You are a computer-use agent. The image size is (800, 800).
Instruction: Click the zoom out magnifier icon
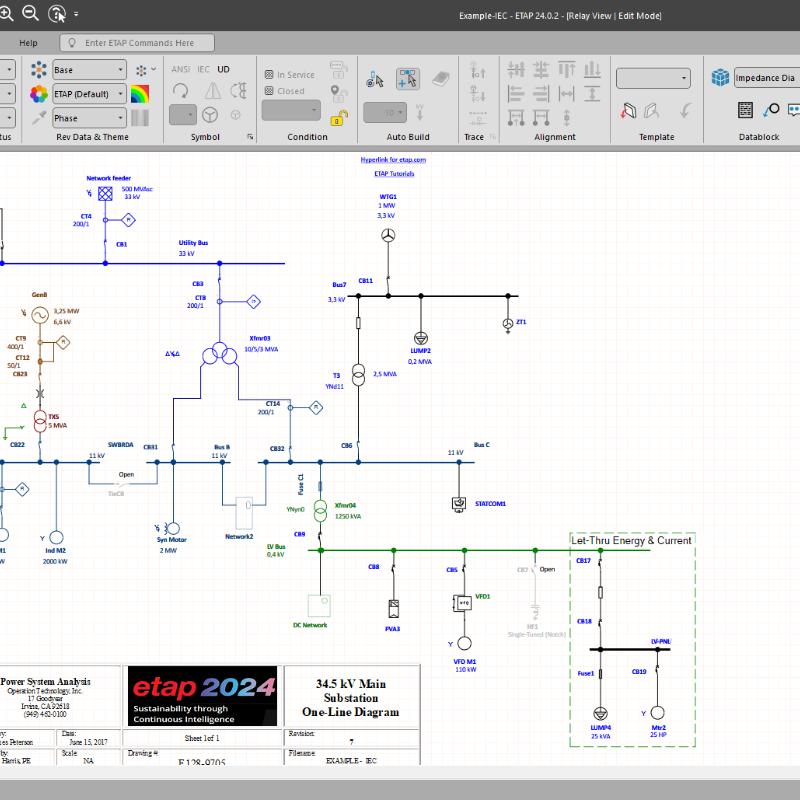coord(31,13)
